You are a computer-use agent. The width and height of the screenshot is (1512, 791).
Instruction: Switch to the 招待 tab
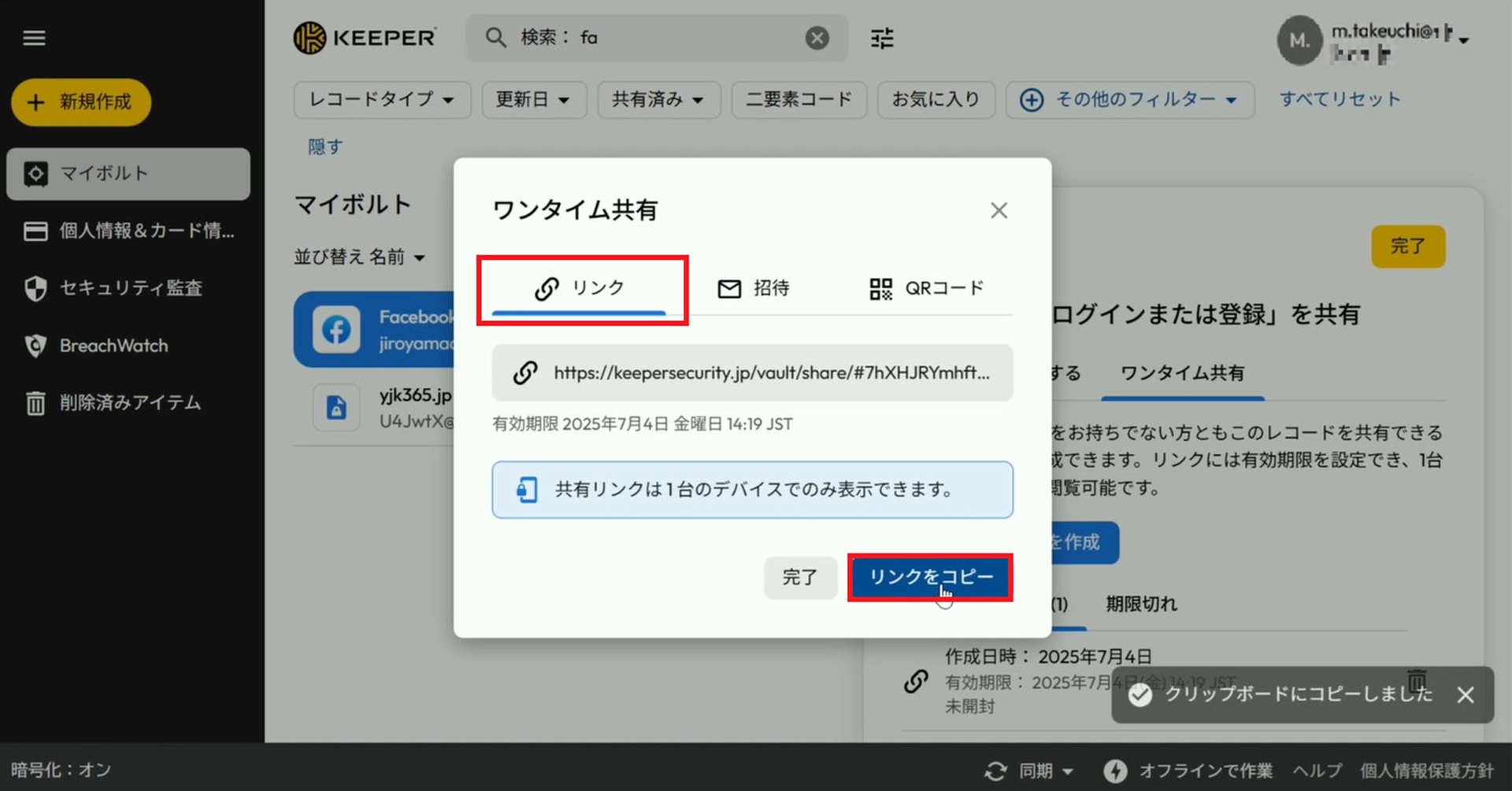point(753,289)
